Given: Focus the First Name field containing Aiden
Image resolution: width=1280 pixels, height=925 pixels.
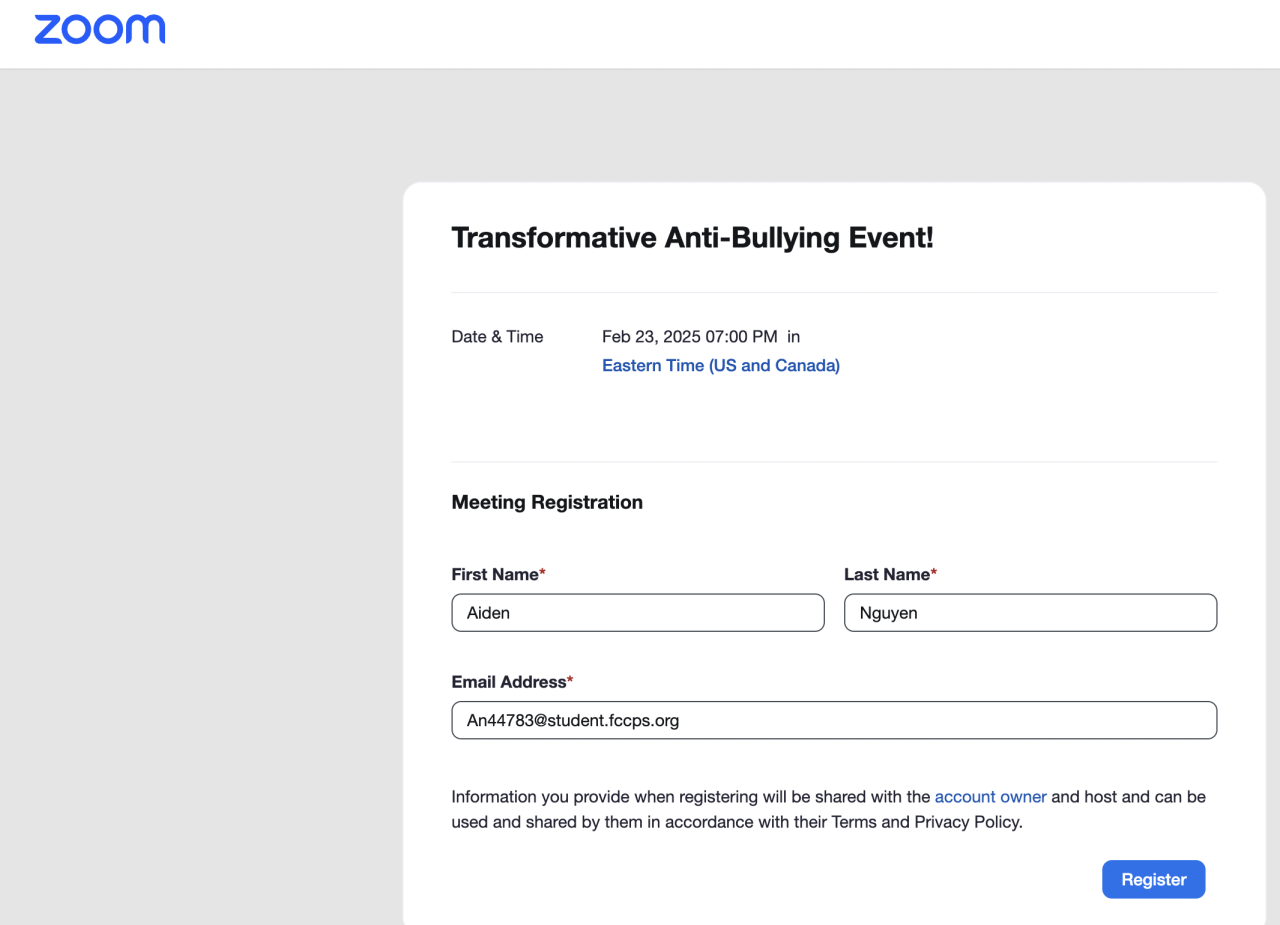Looking at the screenshot, I should [x=637, y=613].
